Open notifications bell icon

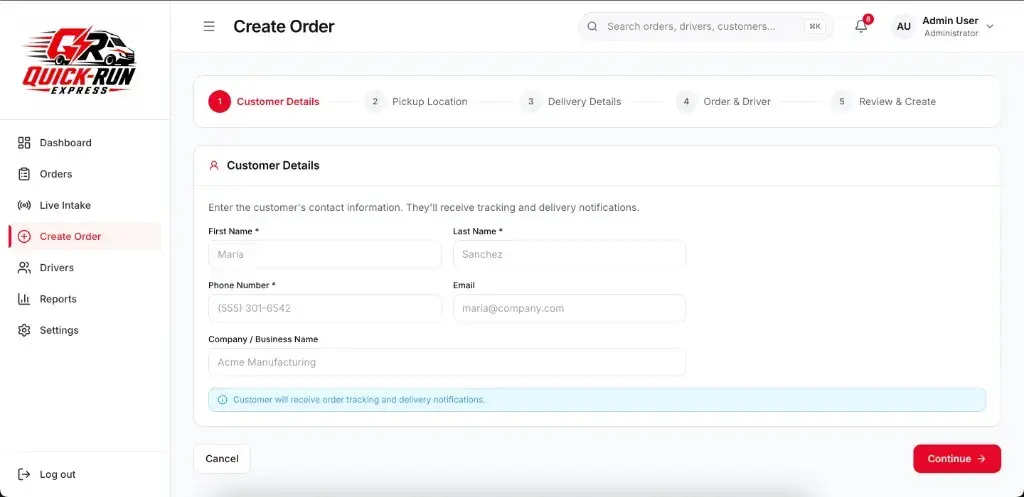(x=861, y=26)
